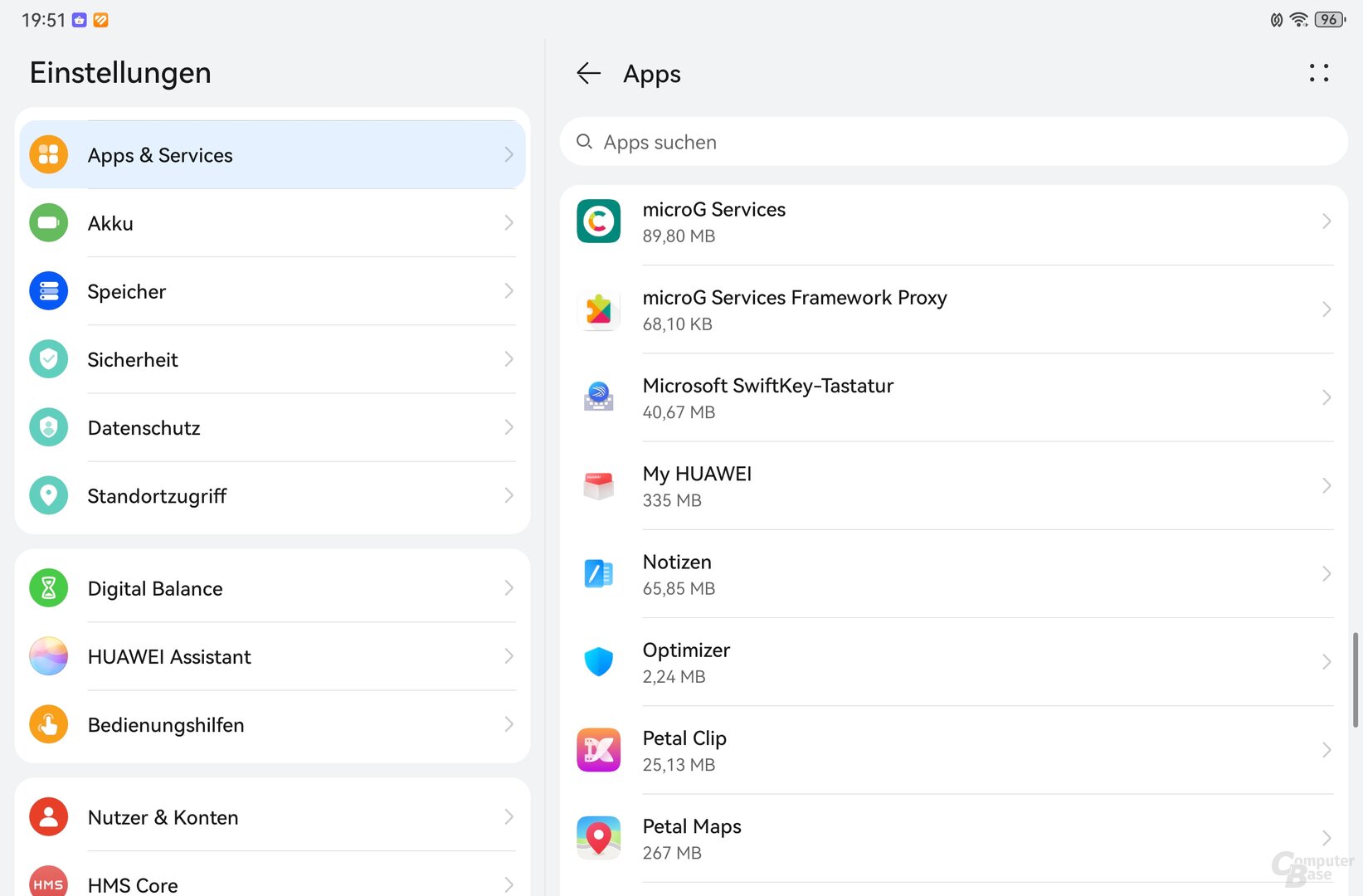Tap the search magnifier icon
The height and width of the screenshot is (896, 1363).
584,142
